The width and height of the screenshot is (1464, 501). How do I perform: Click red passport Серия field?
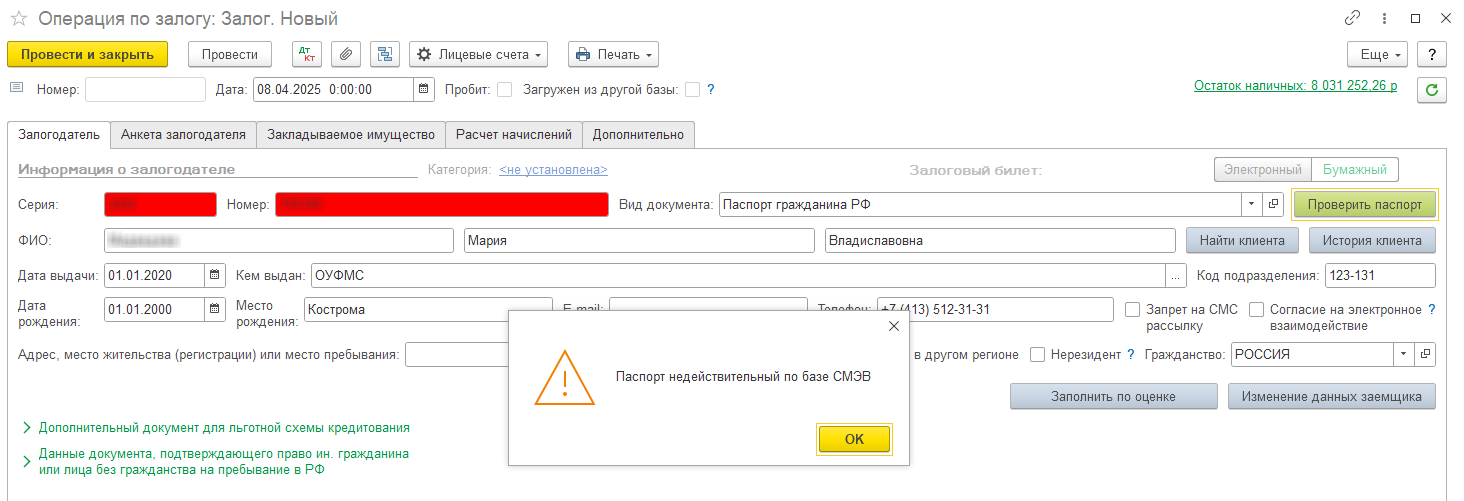click(x=160, y=204)
